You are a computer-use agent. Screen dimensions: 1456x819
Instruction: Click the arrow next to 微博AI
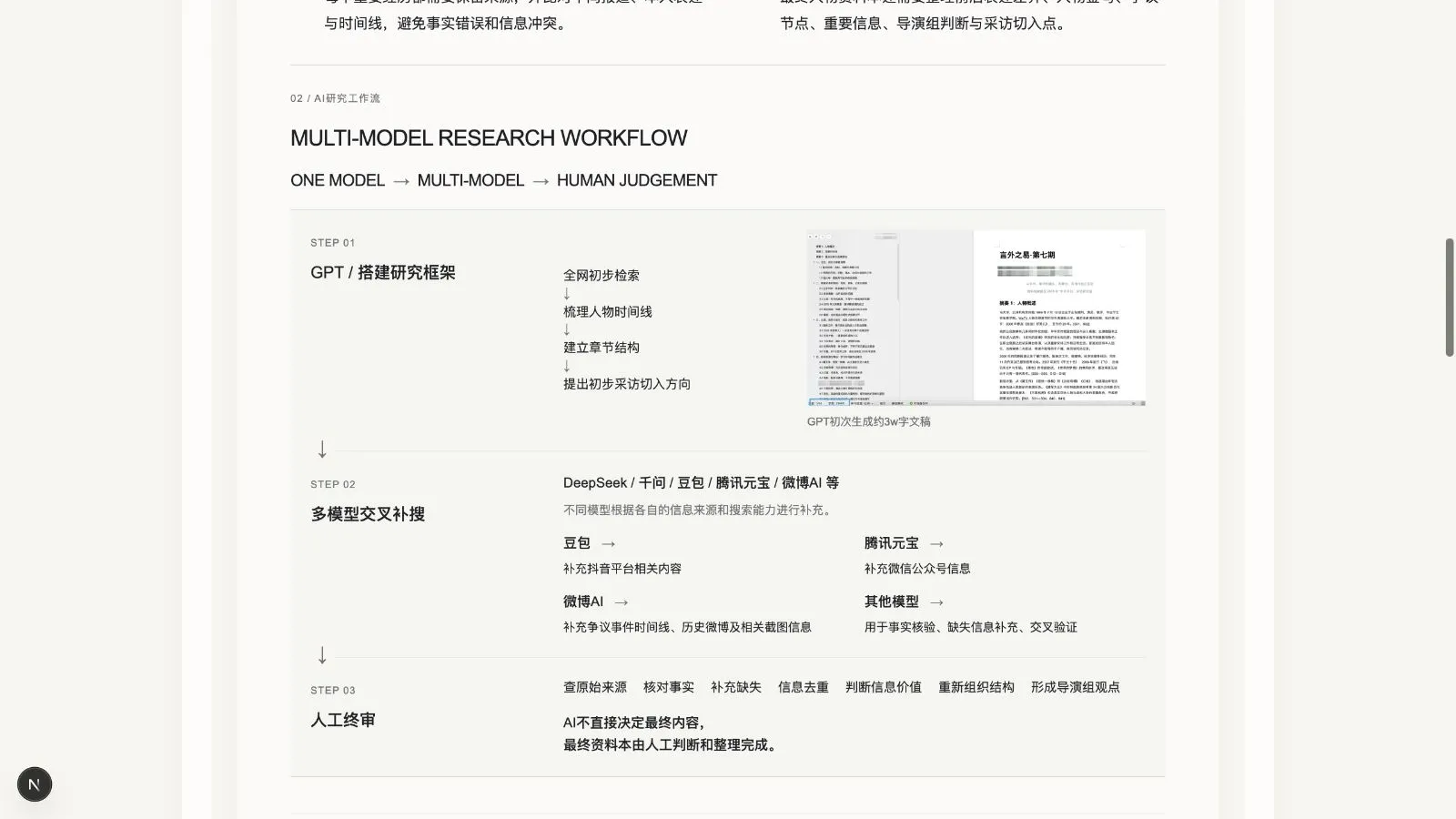click(x=622, y=602)
